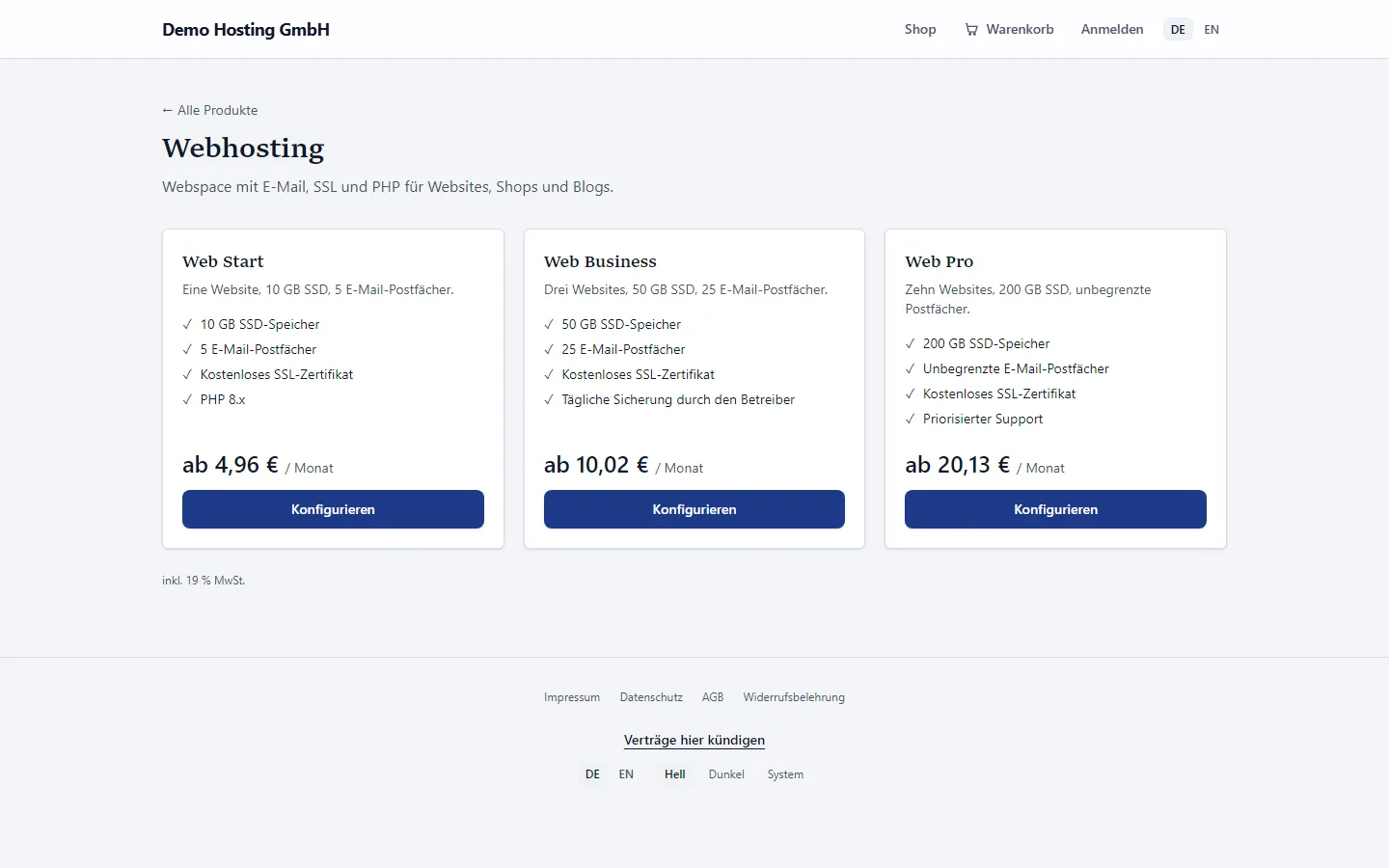The image size is (1389, 868).
Task: Choose the Dunkel dark theme
Action: [x=726, y=774]
